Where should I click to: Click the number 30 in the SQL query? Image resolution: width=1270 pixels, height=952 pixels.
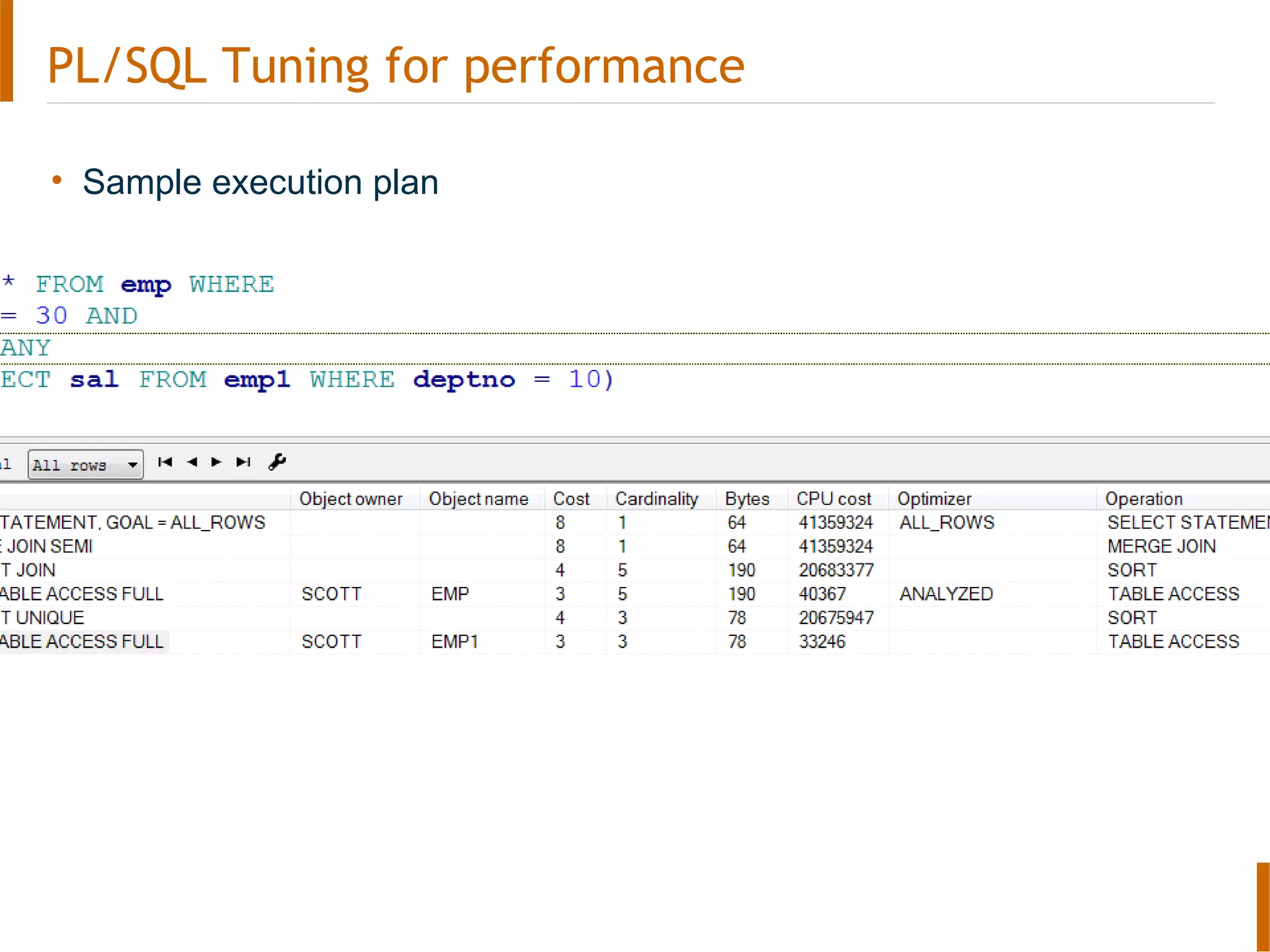(x=51, y=315)
